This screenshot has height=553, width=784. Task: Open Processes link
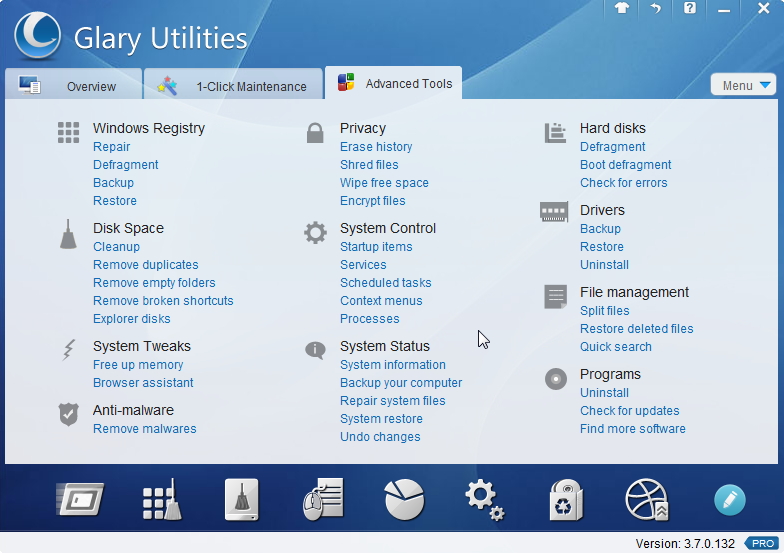[x=370, y=319]
